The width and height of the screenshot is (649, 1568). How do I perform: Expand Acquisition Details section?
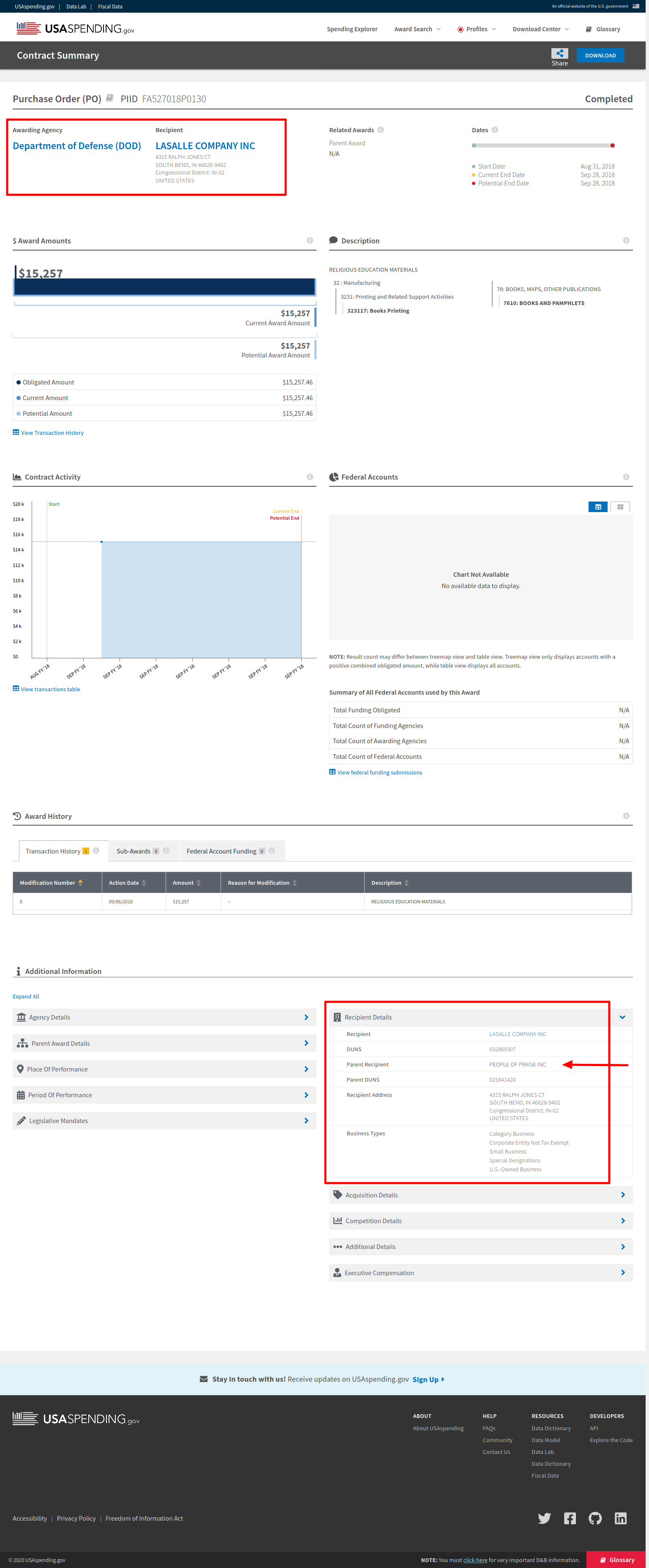click(481, 1195)
